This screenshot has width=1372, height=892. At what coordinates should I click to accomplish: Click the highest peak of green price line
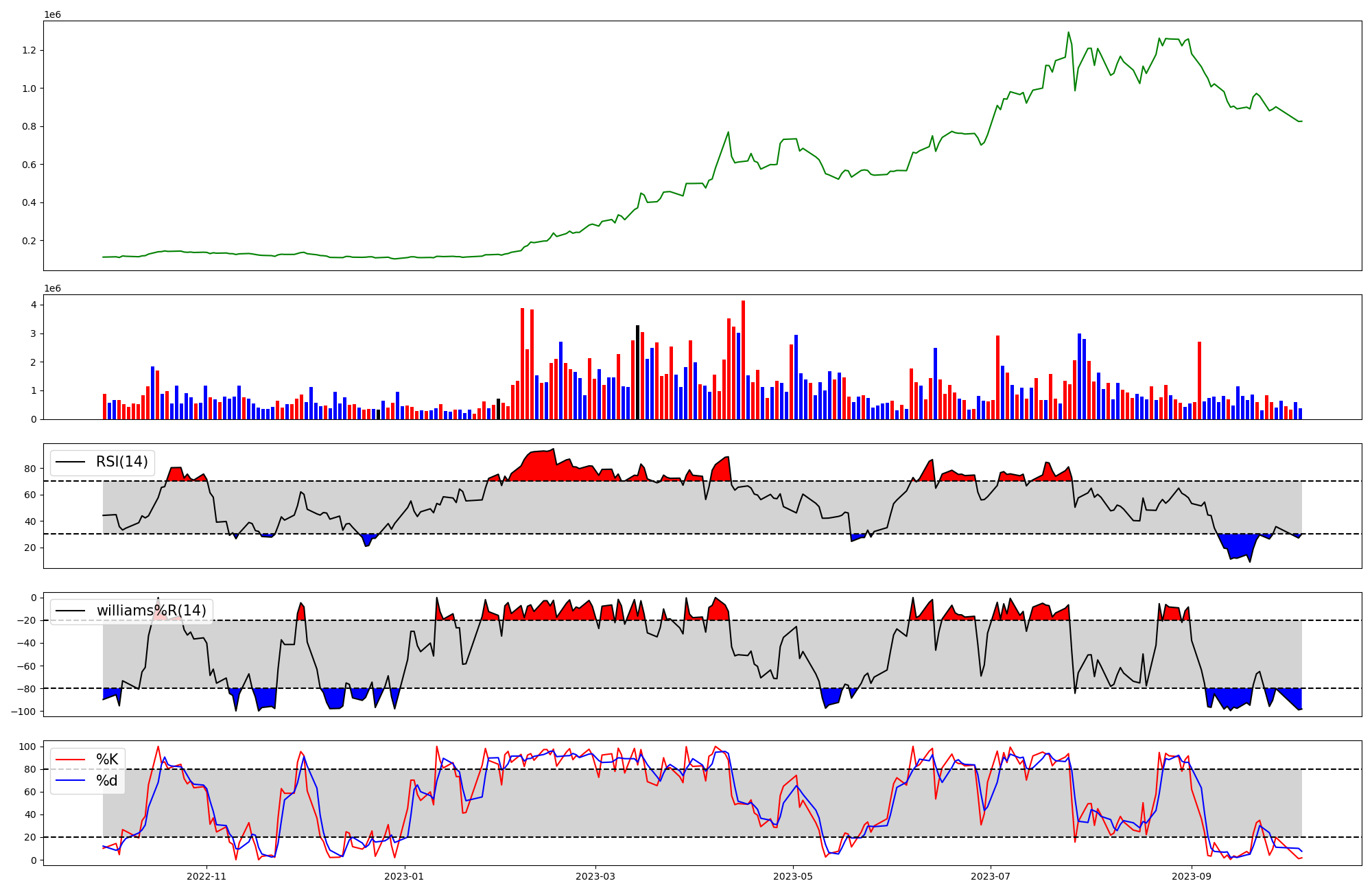point(1068,33)
